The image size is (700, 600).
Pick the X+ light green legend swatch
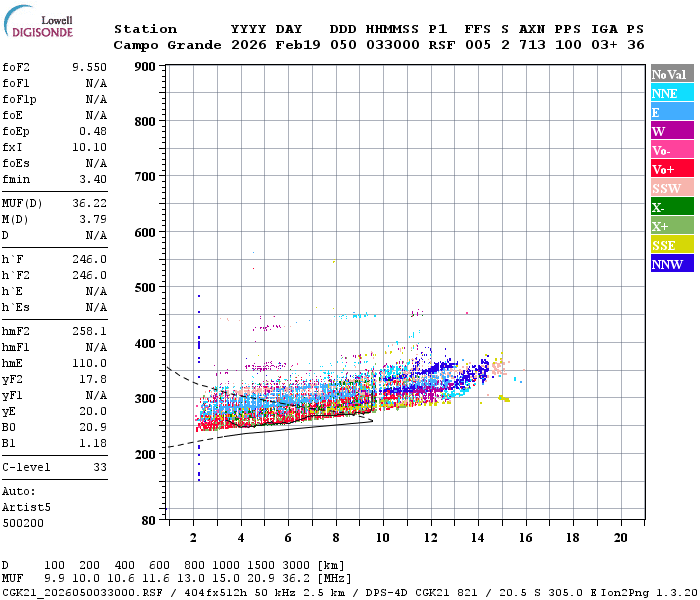[672, 226]
